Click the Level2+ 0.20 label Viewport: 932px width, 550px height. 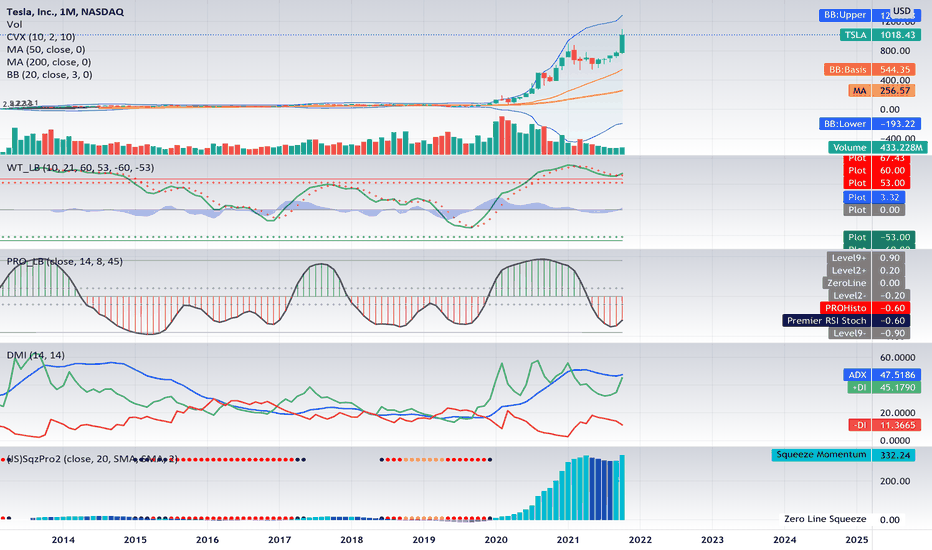[x=866, y=271]
